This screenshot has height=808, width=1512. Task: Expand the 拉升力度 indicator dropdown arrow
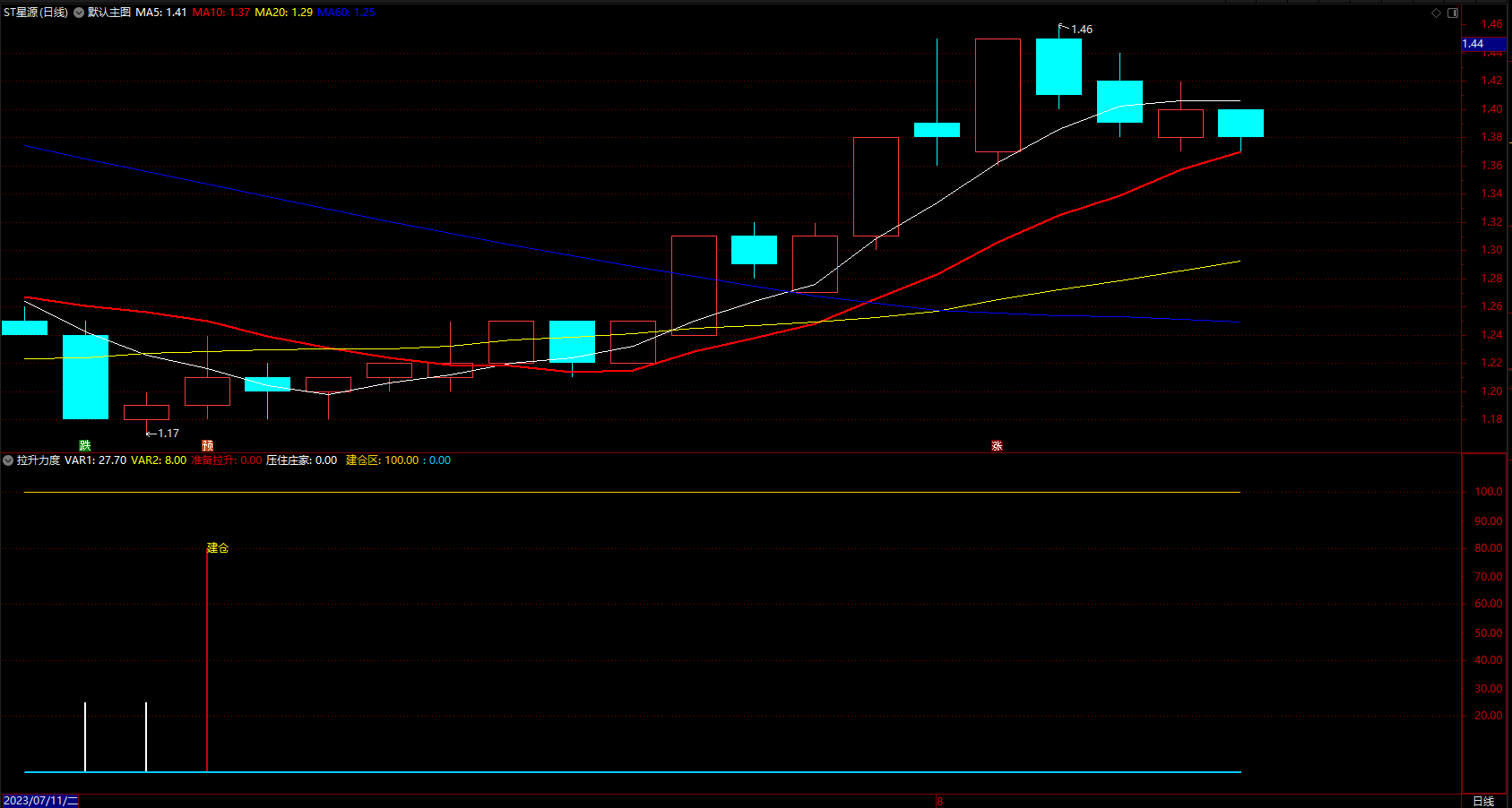pos(8,460)
